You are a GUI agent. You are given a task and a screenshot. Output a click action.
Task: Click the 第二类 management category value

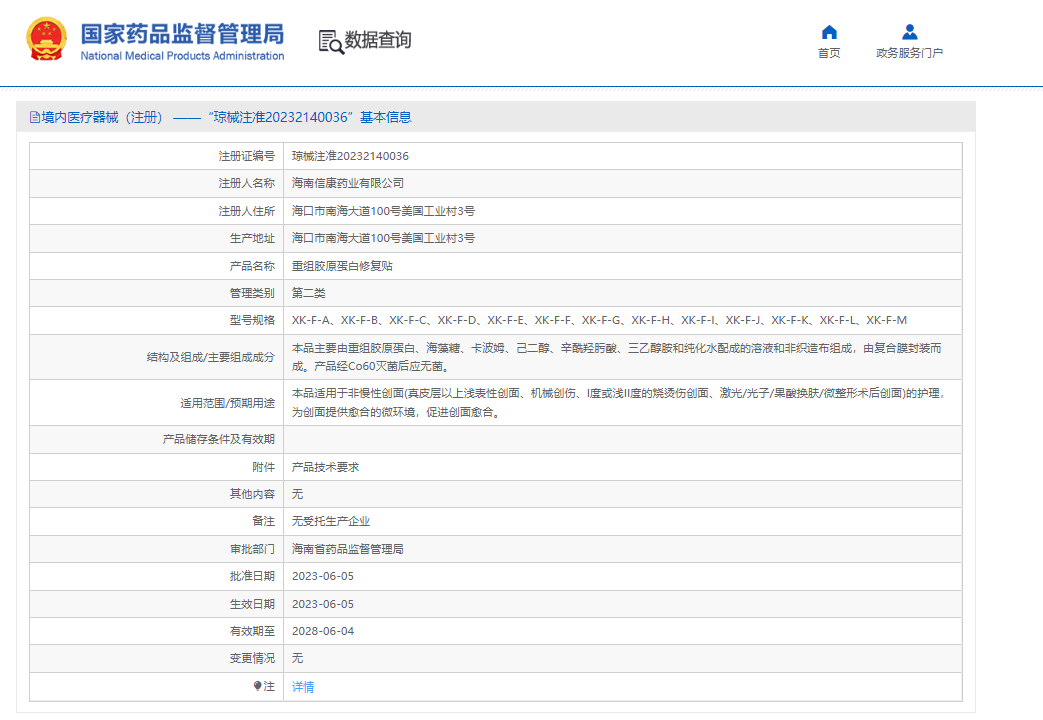(x=309, y=293)
